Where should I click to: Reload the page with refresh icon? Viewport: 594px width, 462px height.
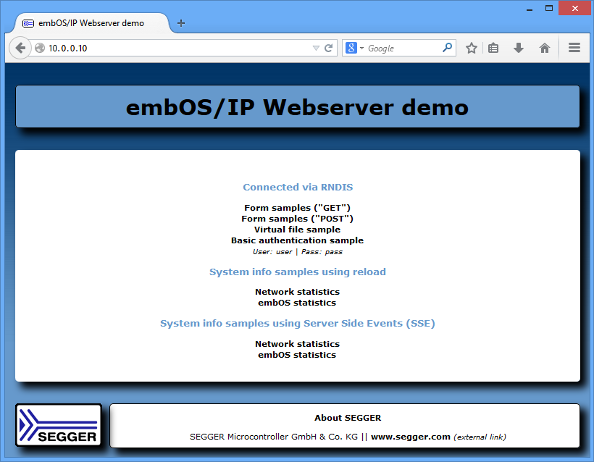pyautogui.click(x=328, y=48)
